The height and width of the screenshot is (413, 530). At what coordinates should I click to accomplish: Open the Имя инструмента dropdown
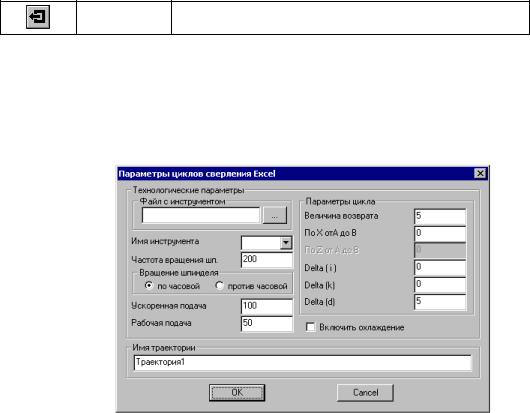286,242
